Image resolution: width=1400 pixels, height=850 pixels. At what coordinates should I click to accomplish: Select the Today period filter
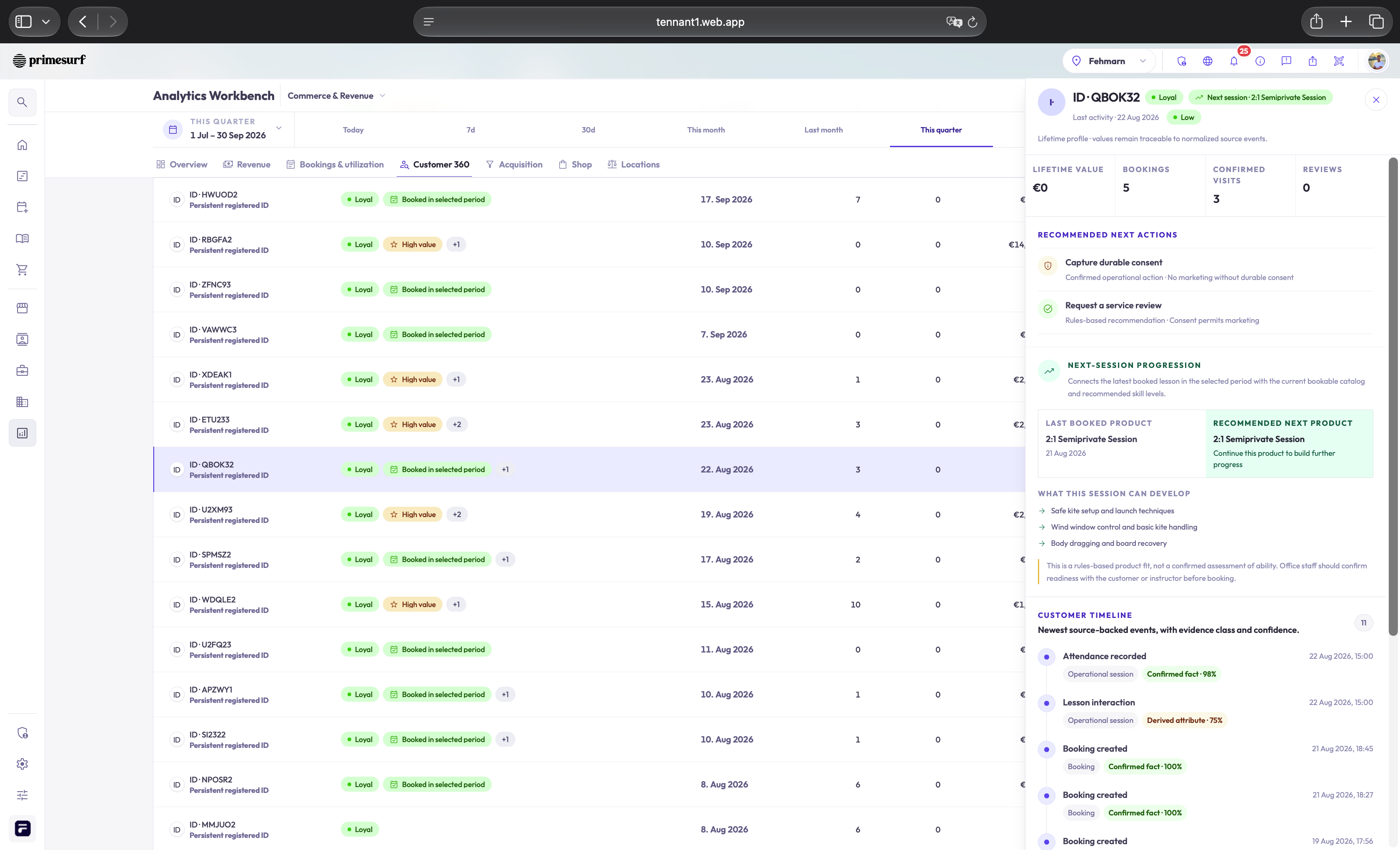tap(353, 130)
